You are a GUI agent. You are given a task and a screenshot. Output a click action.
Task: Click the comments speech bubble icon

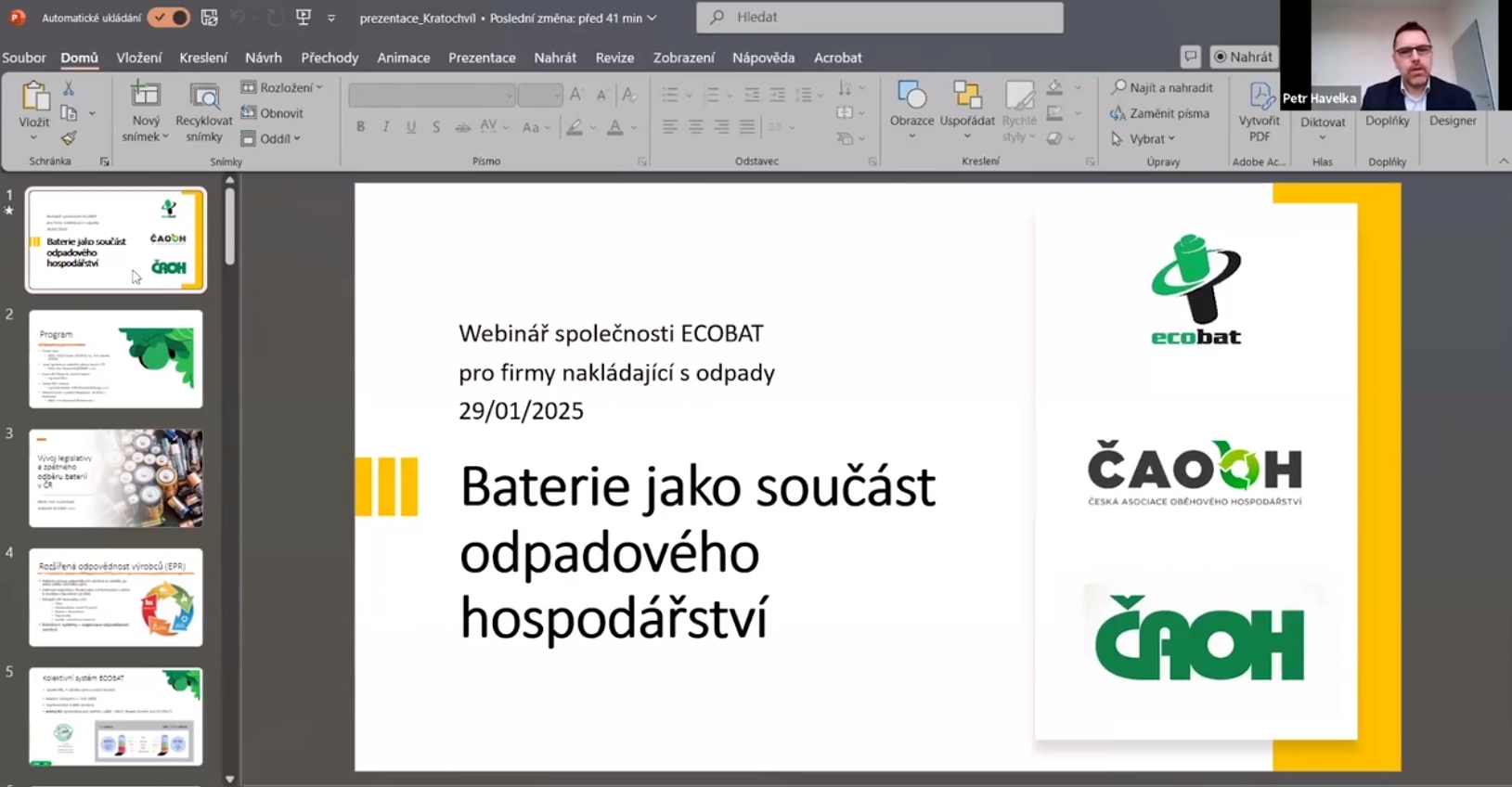point(1191,57)
